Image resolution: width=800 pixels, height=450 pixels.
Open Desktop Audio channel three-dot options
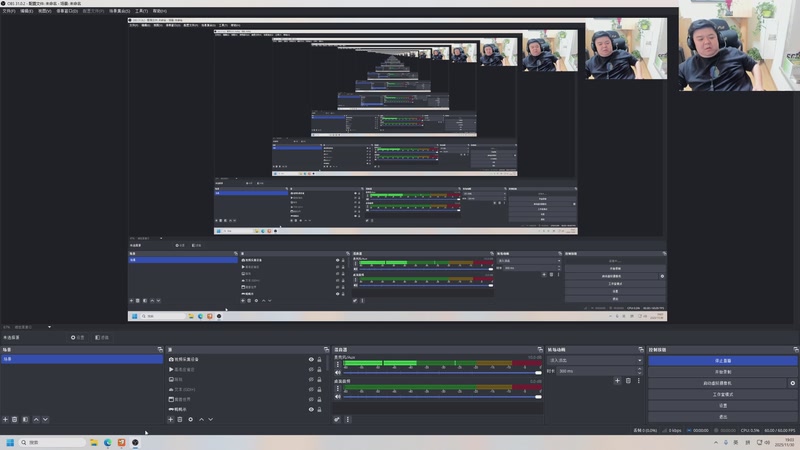pos(337,389)
